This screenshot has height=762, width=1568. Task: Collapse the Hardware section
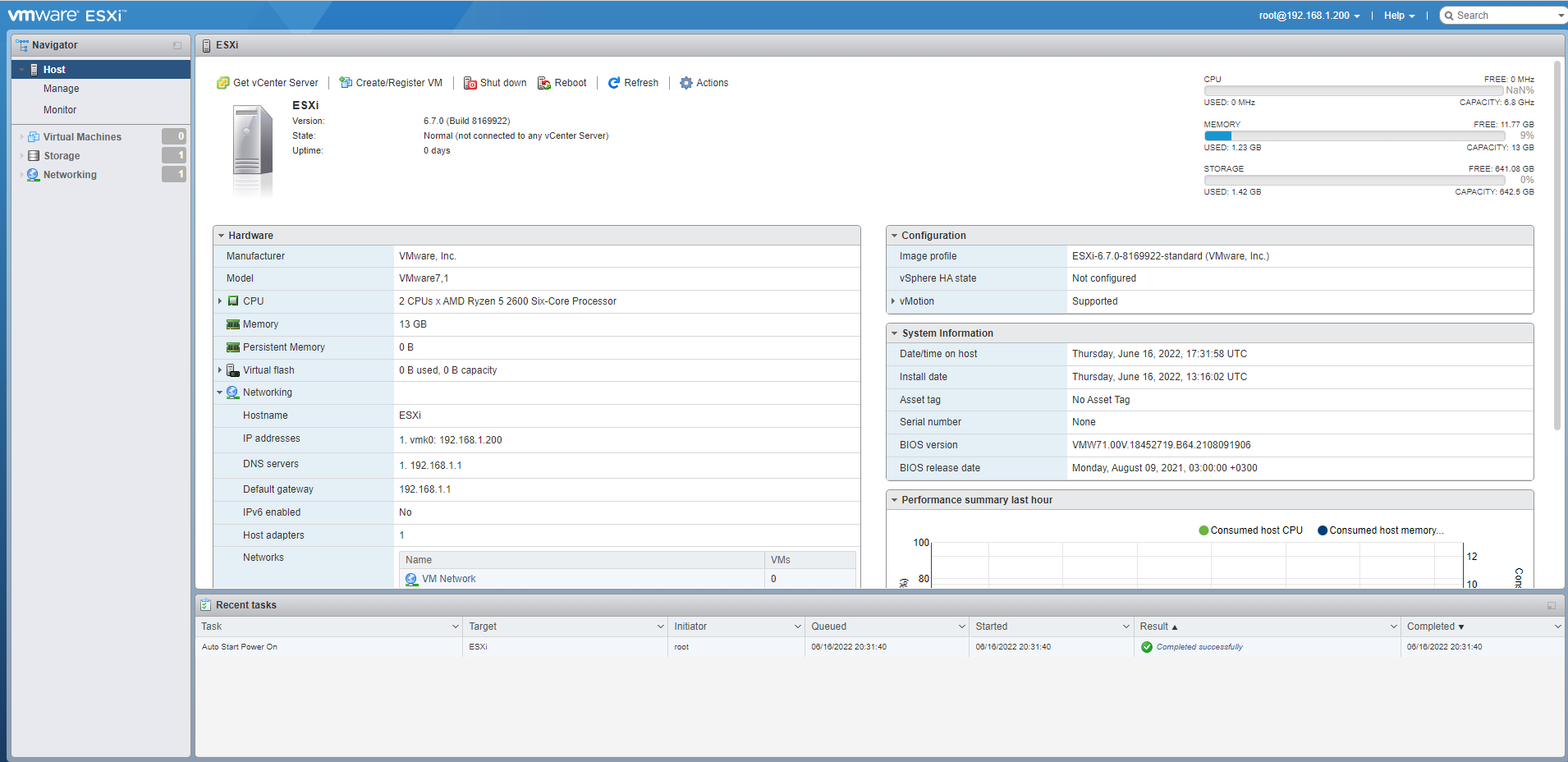(222, 236)
